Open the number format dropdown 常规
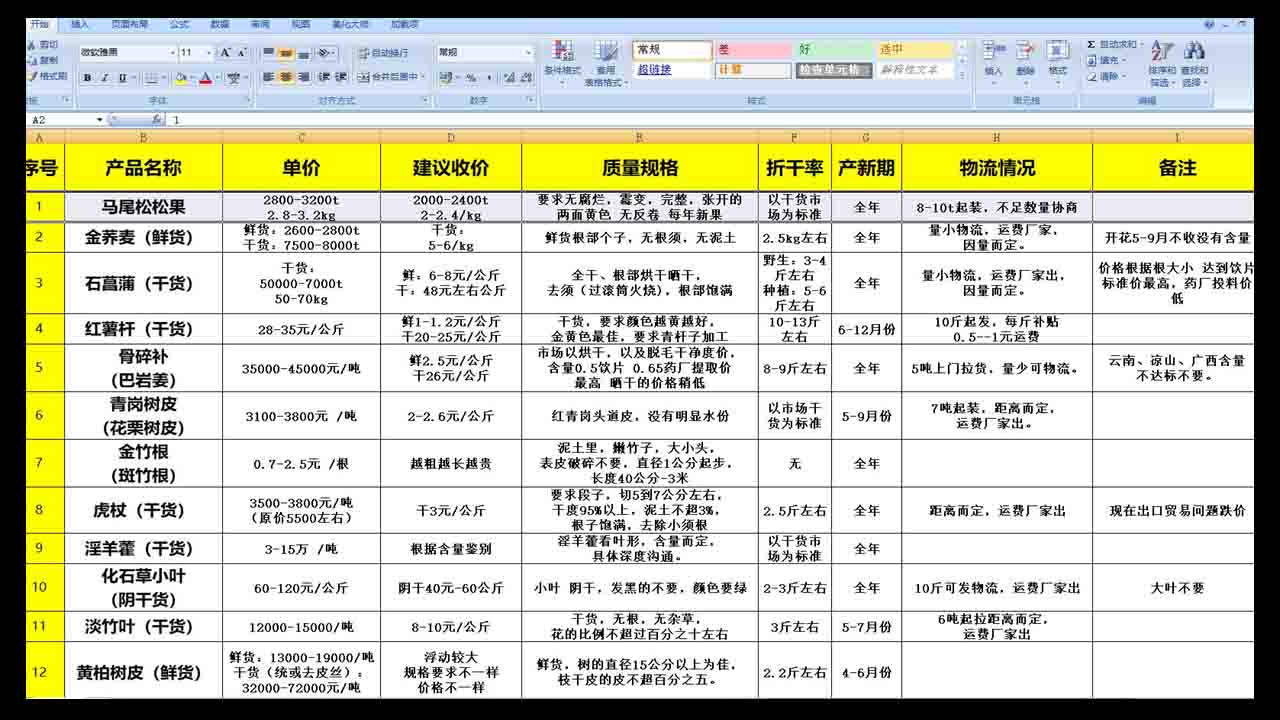Screen dimensions: 1280x720 (529, 53)
